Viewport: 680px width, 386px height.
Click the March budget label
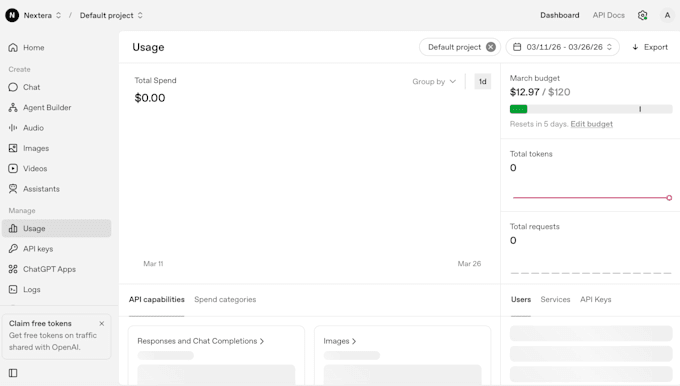535,78
